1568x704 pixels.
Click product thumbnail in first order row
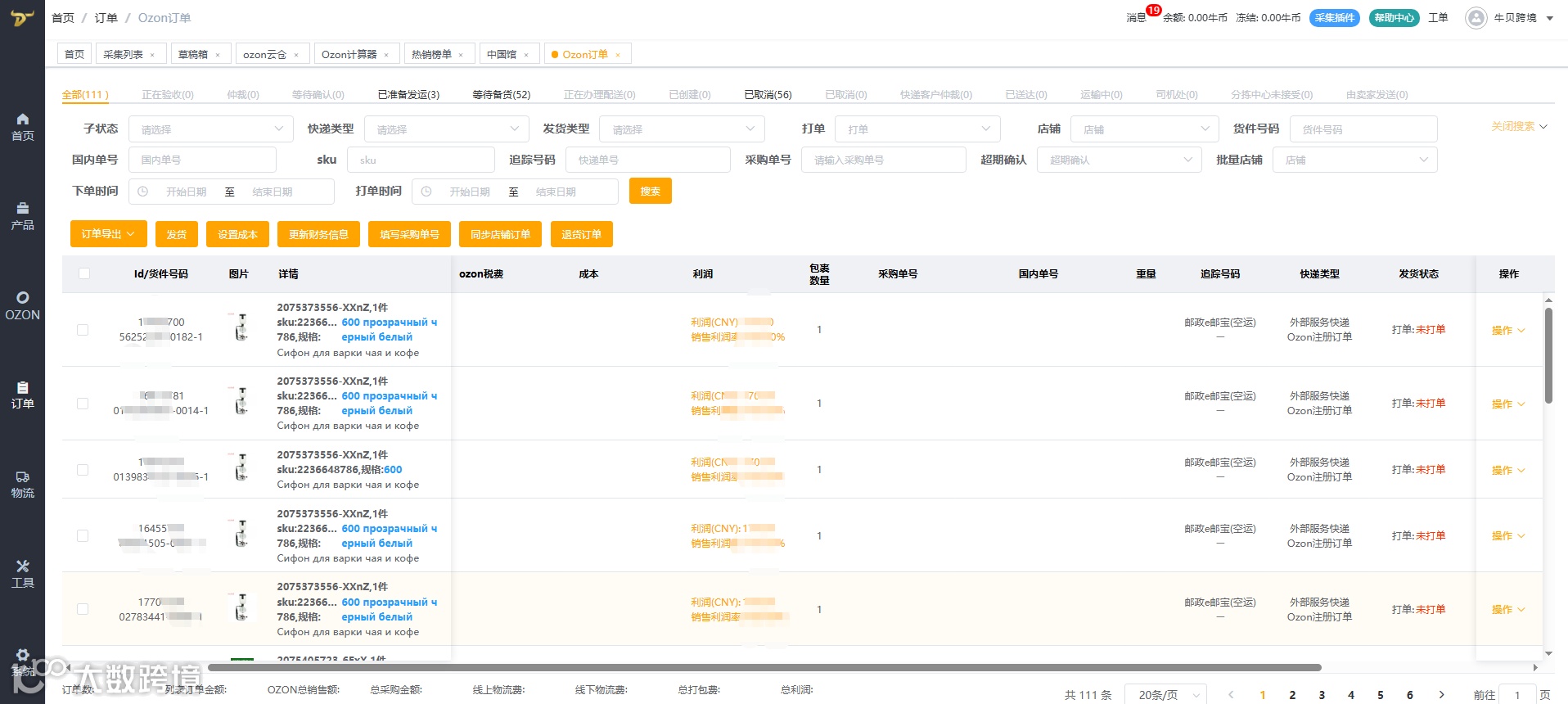(x=241, y=327)
